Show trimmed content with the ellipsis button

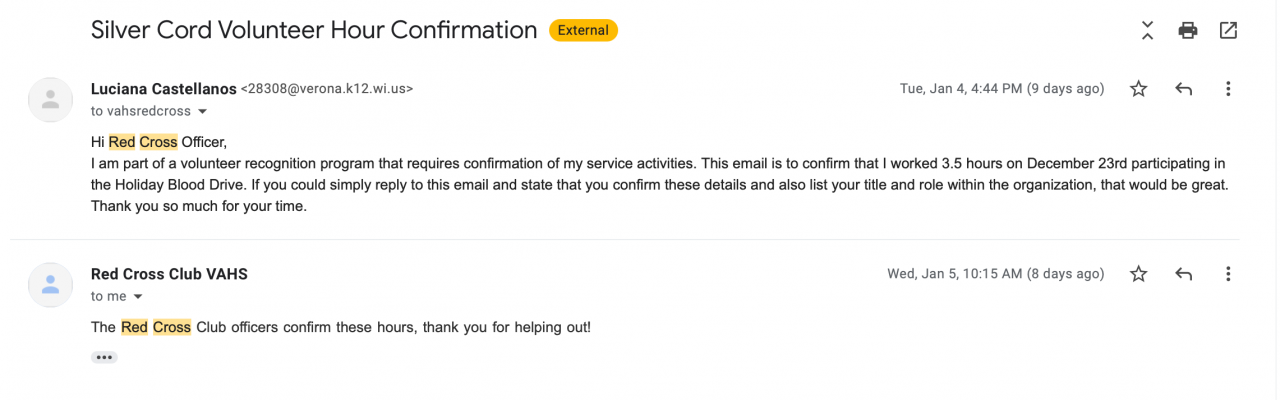tap(104, 357)
